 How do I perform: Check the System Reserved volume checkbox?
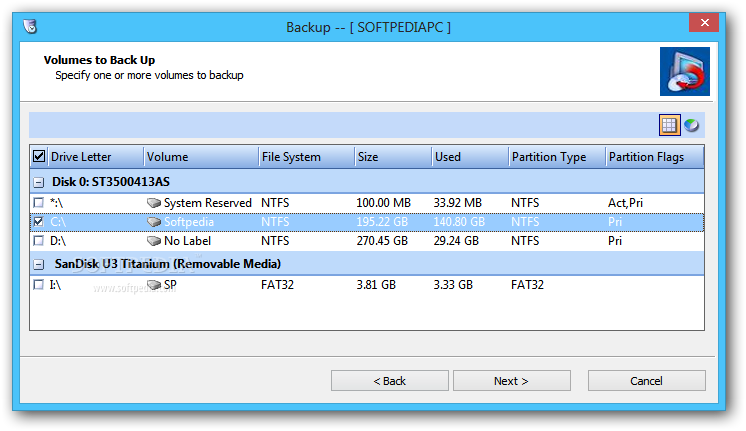pos(38,203)
